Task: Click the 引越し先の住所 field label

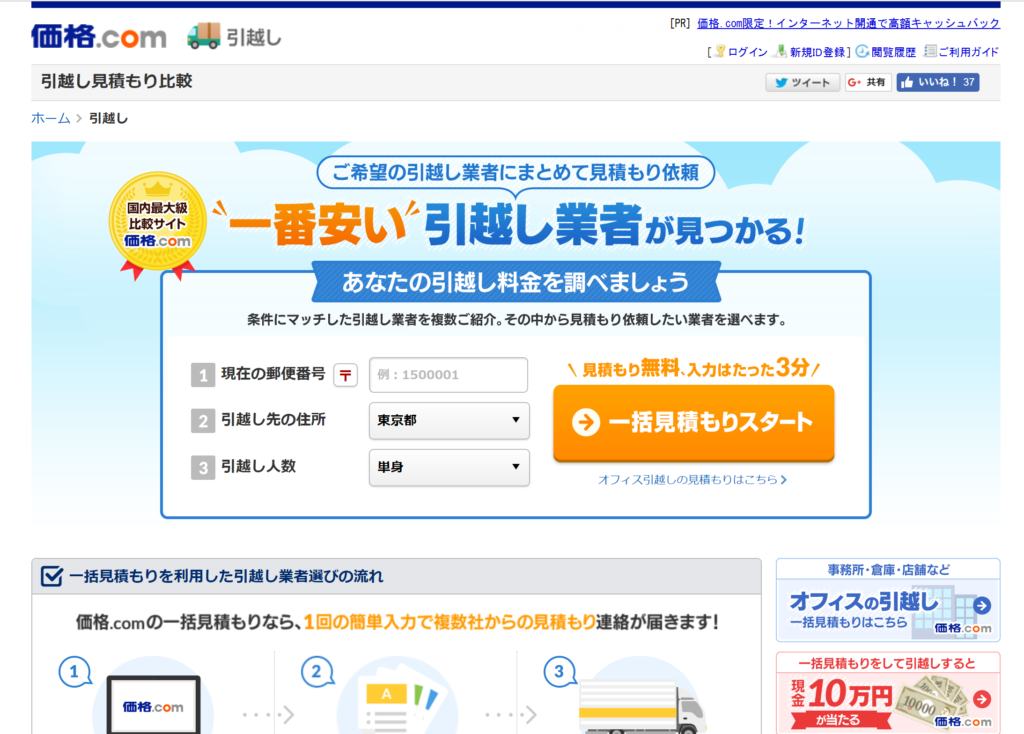Action: 273,419
